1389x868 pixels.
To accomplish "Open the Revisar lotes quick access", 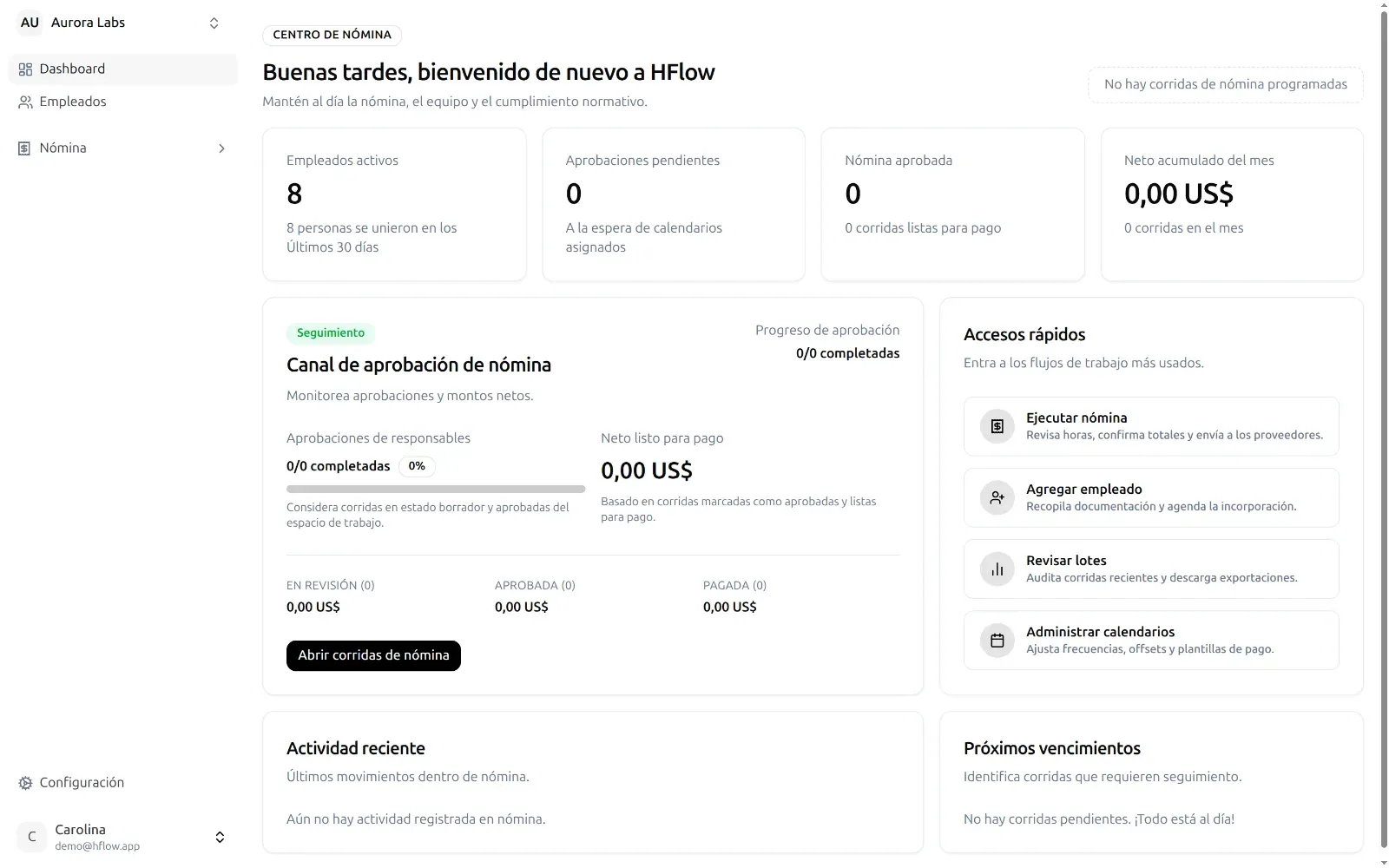I will pos(1151,569).
